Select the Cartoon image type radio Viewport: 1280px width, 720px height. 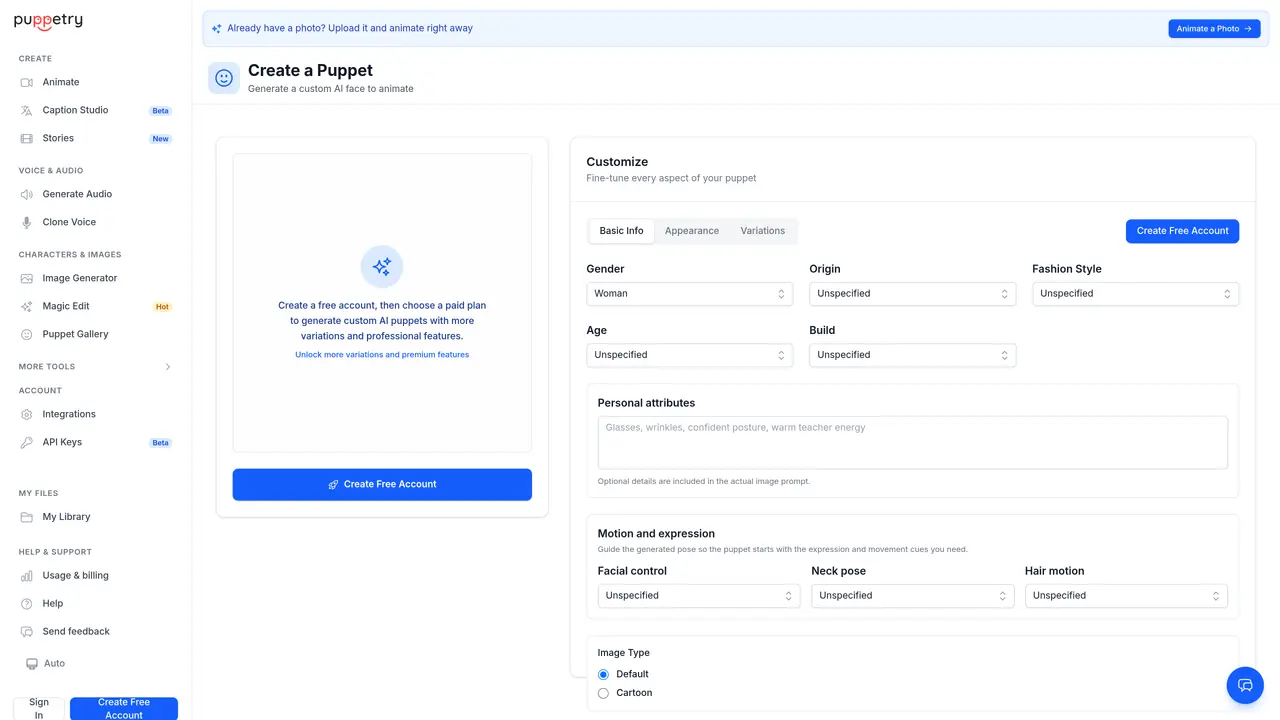[x=603, y=693]
